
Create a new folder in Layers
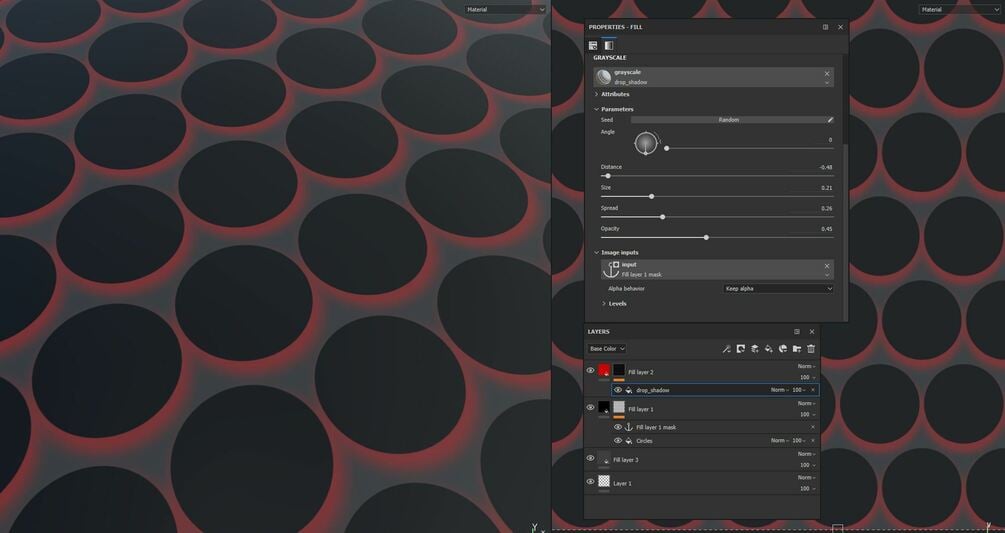797,348
